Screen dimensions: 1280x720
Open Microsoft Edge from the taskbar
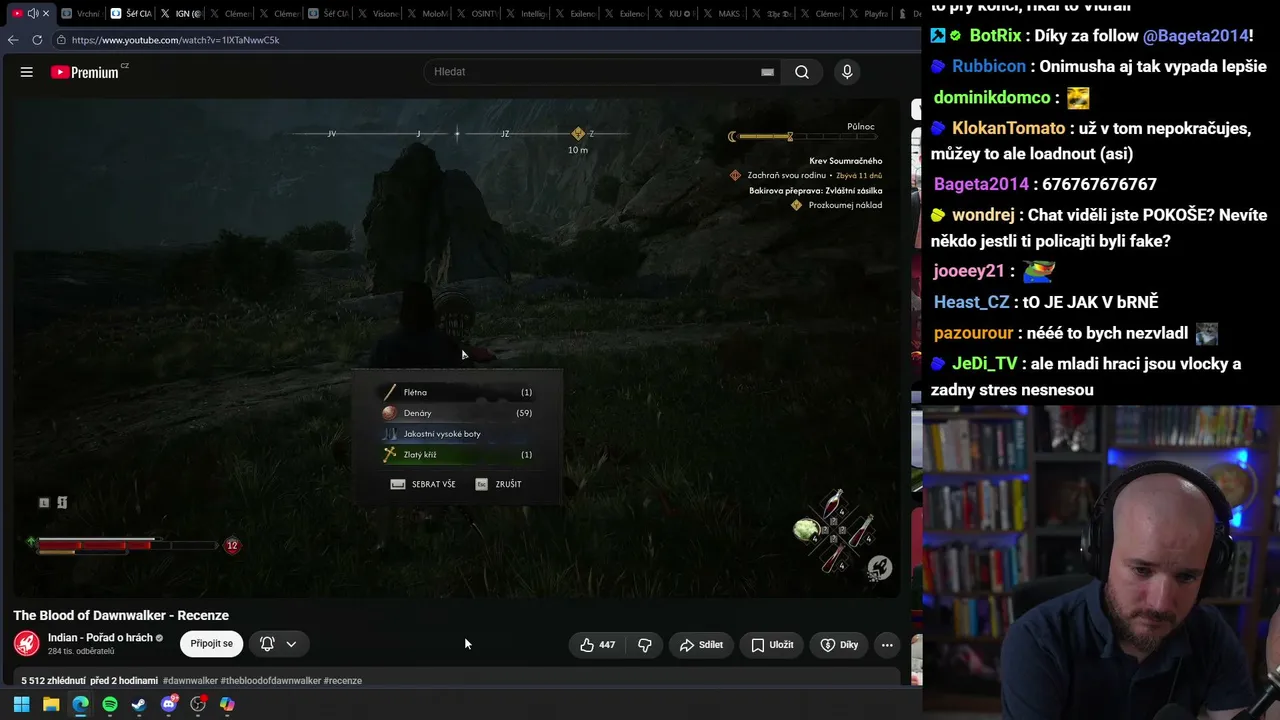tap(80, 704)
